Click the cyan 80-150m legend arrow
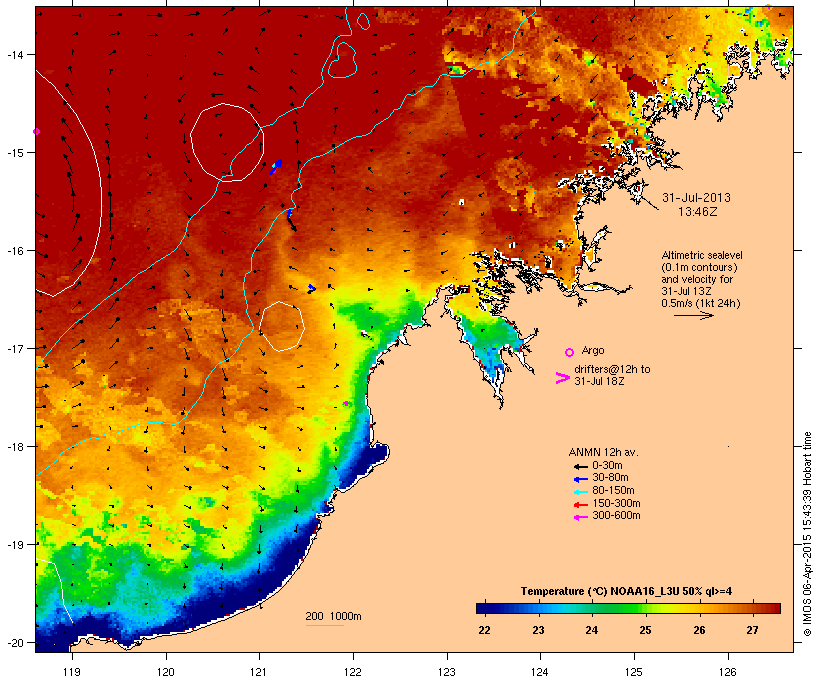 [580, 492]
